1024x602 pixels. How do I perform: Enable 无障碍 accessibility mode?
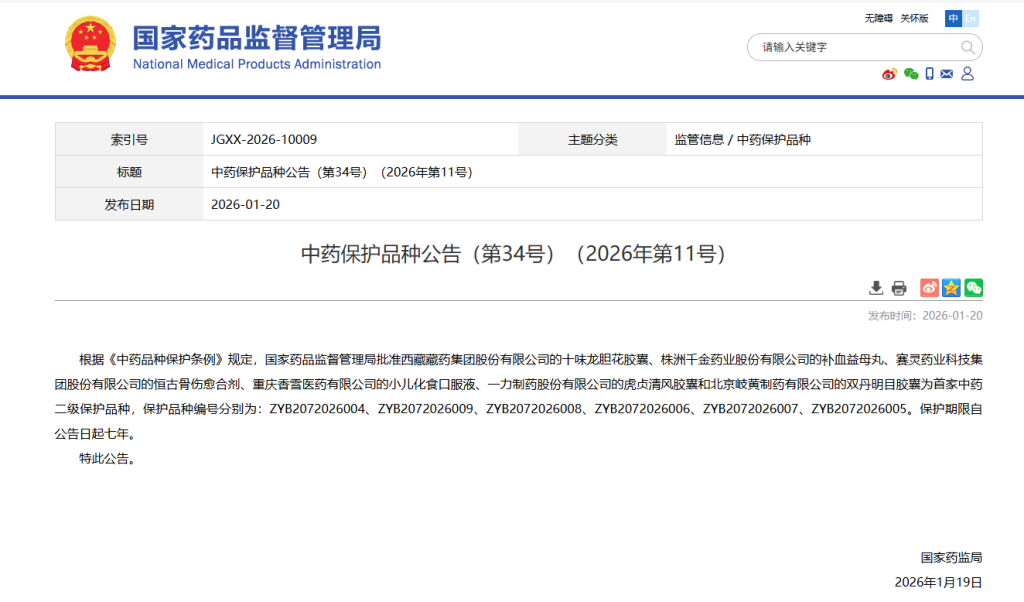(878, 18)
